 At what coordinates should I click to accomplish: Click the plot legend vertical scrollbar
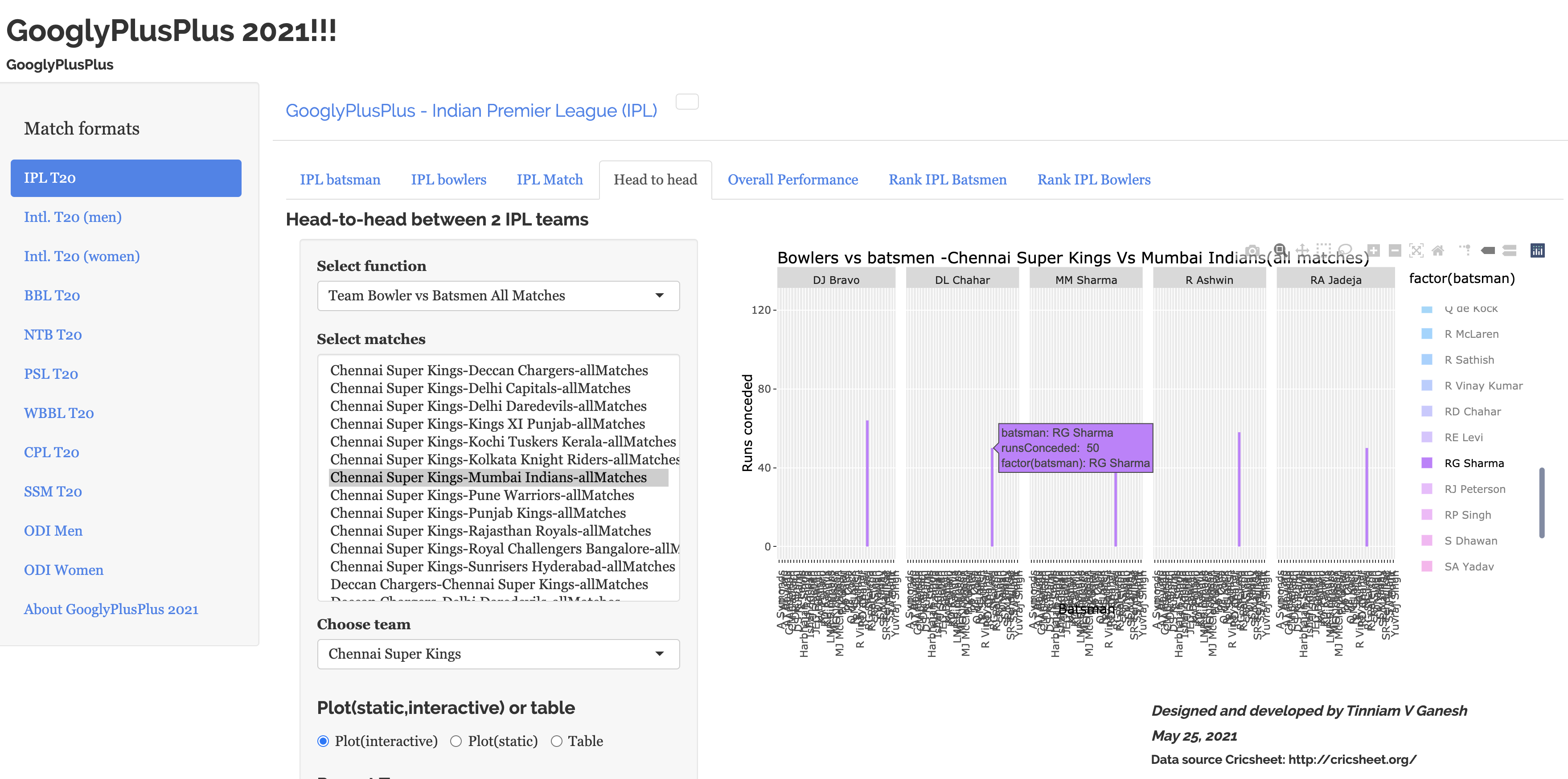[x=1541, y=502]
